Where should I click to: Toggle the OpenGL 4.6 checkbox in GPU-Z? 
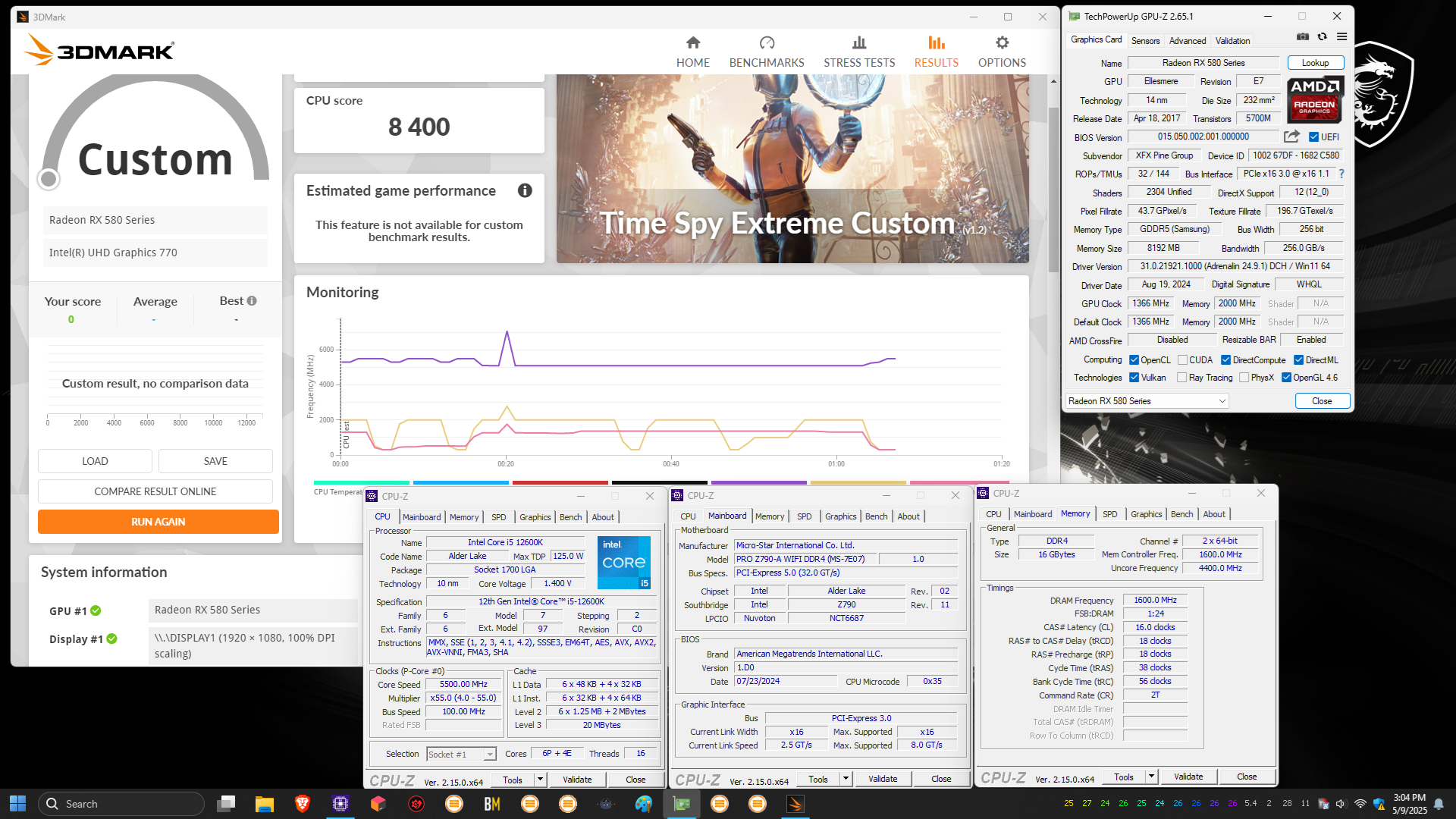(x=1286, y=378)
